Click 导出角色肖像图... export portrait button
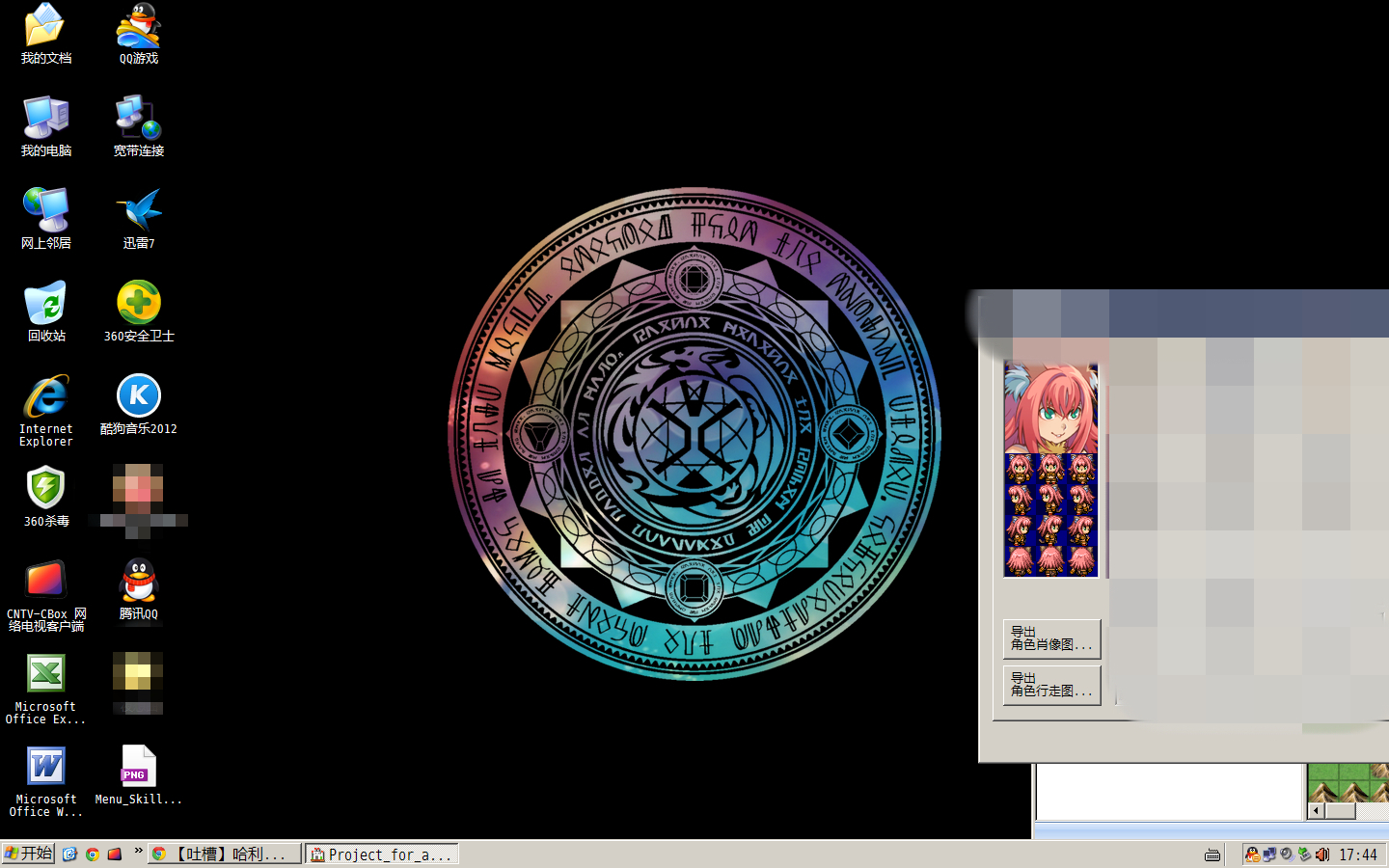Screen dimensions: 1389x868 coord(1051,638)
